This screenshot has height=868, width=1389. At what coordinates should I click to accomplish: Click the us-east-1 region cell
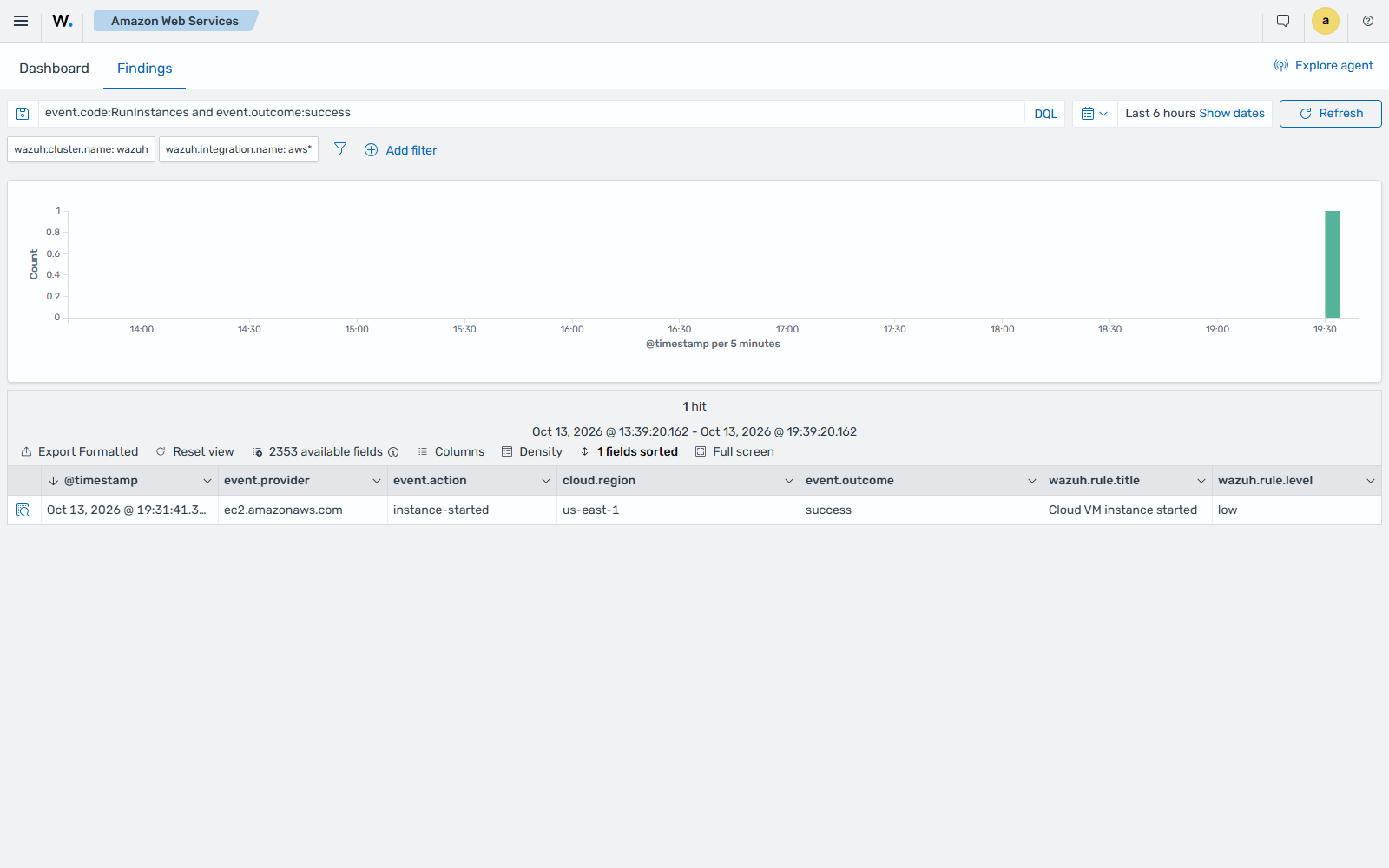[678, 510]
